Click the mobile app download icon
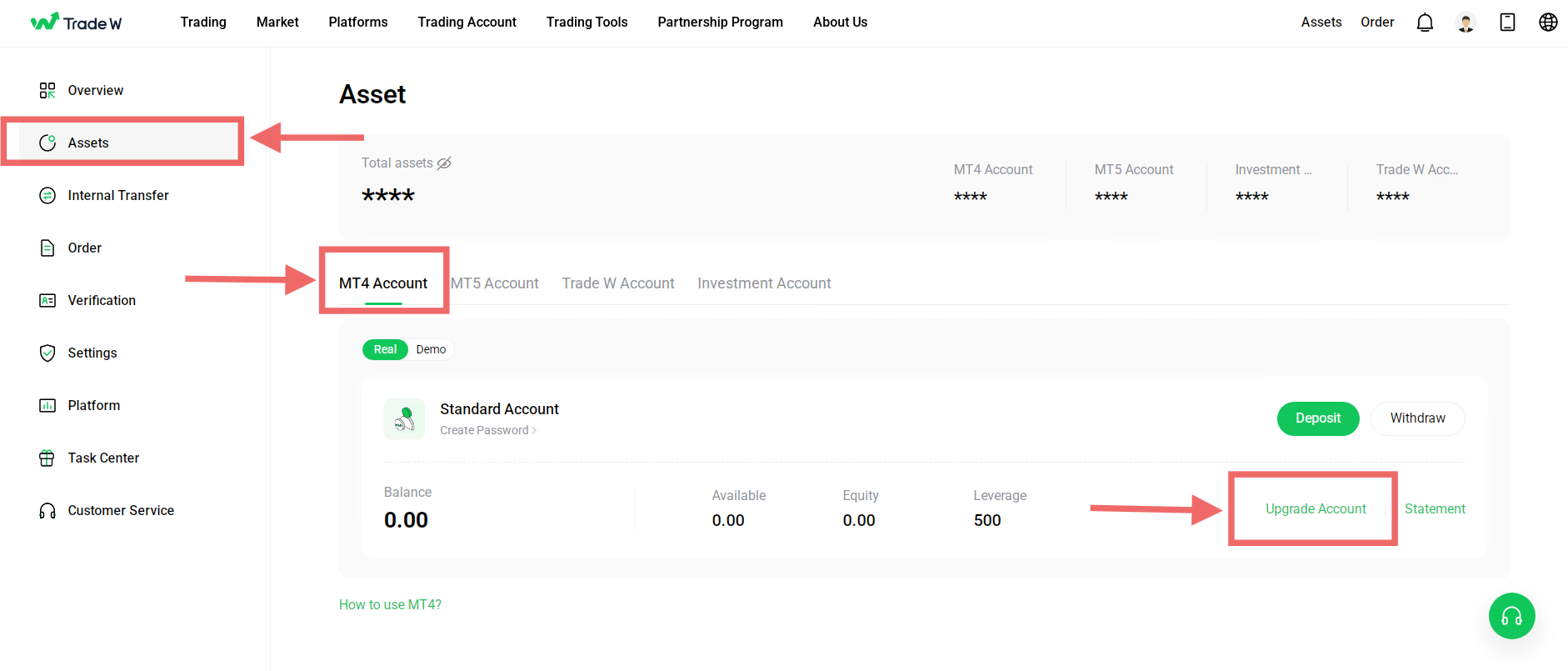 point(1507,23)
